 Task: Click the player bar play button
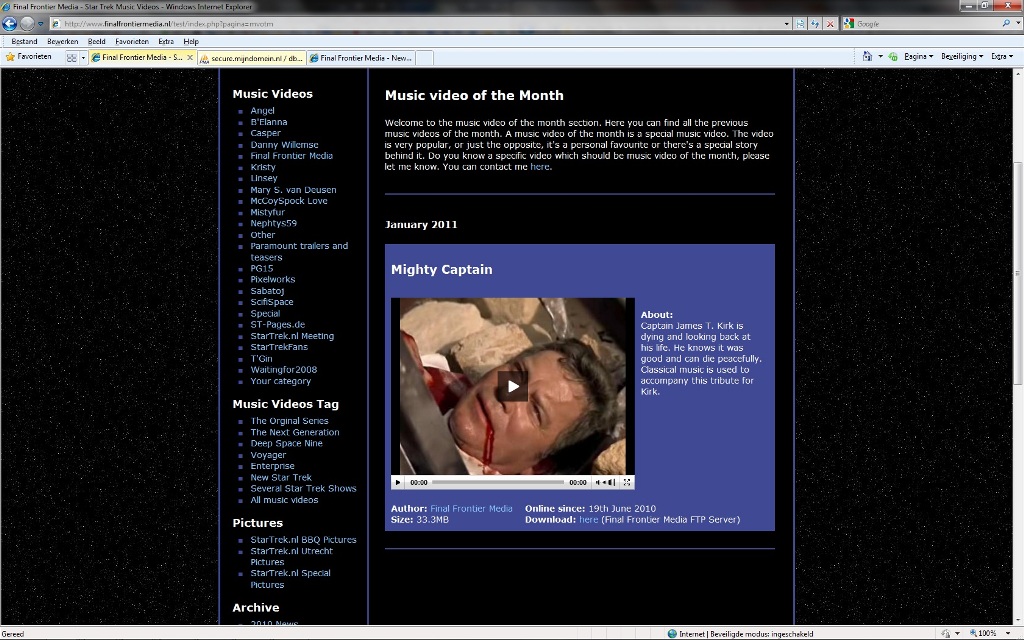(398, 483)
